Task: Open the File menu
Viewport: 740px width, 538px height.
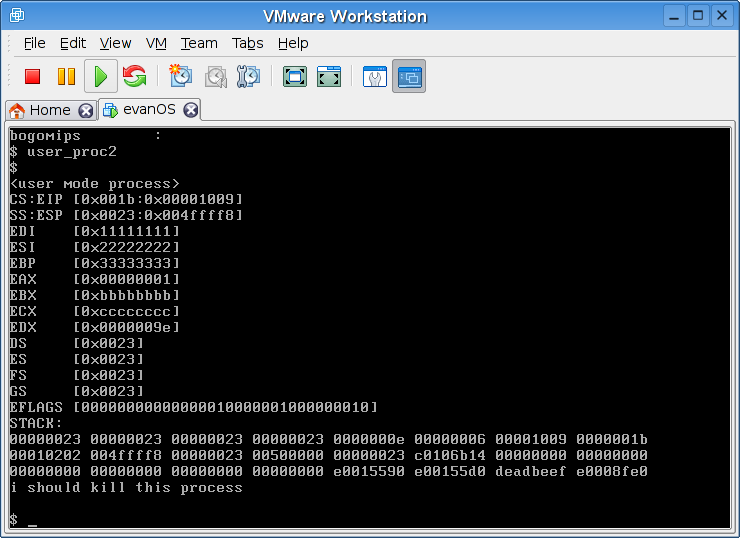Action: tap(35, 43)
